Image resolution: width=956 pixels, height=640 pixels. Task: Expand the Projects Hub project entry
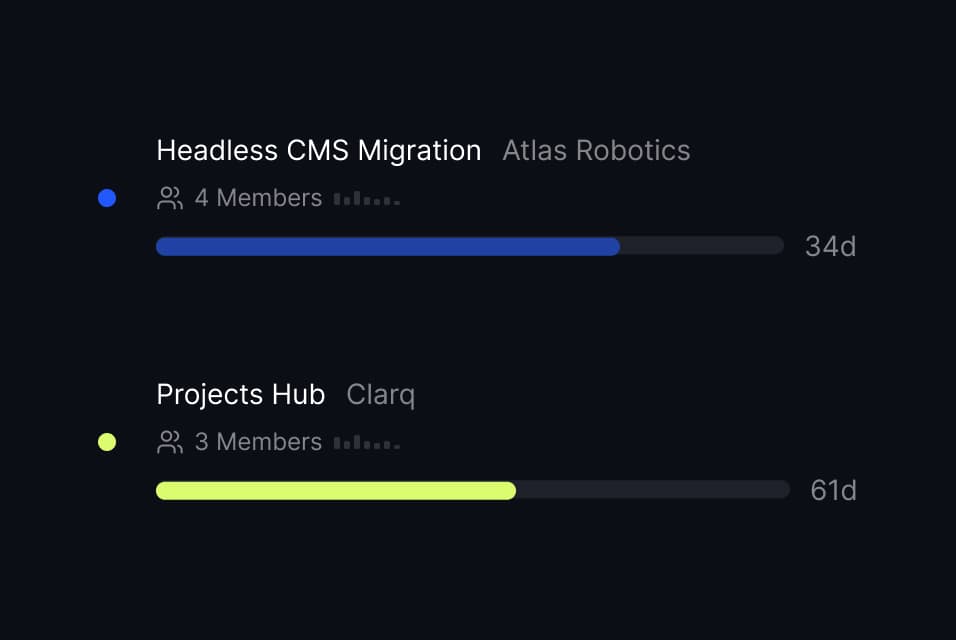click(x=240, y=394)
